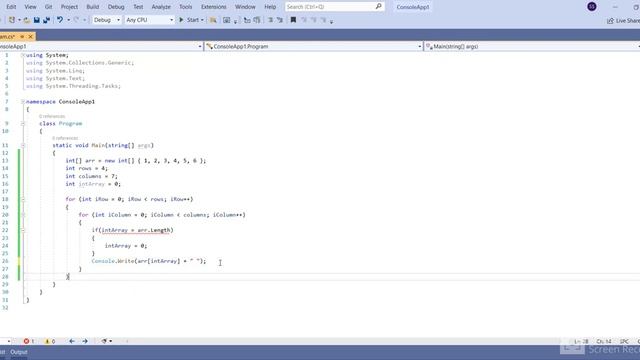Navigate backward with the left arrow
The height and width of the screenshot is (360, 640).
click(72, 341)
